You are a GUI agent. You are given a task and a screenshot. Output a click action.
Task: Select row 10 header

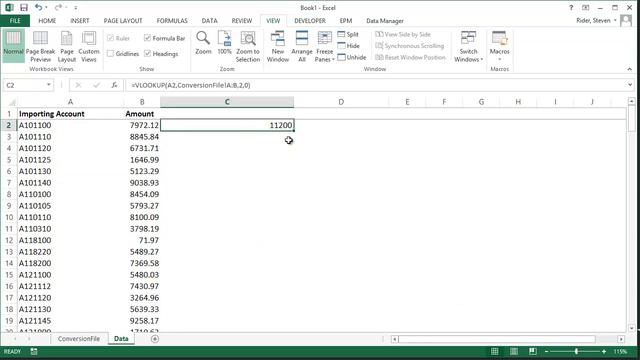pos(9,217)
